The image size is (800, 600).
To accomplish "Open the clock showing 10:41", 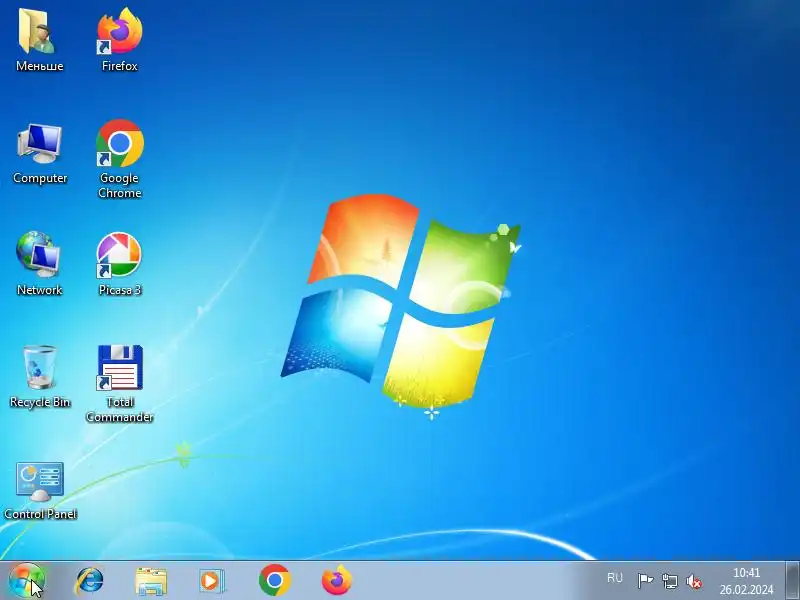I will coord(746,572).
